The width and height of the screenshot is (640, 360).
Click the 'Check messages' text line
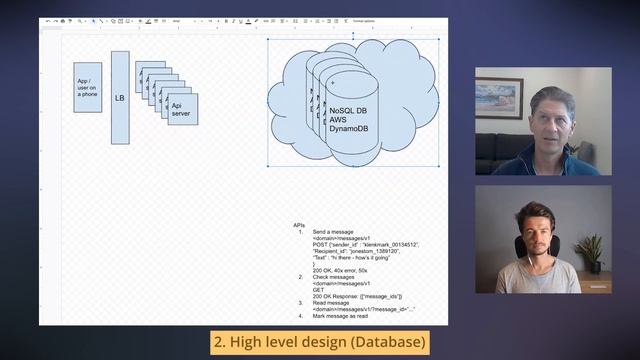tap(333, 277)
